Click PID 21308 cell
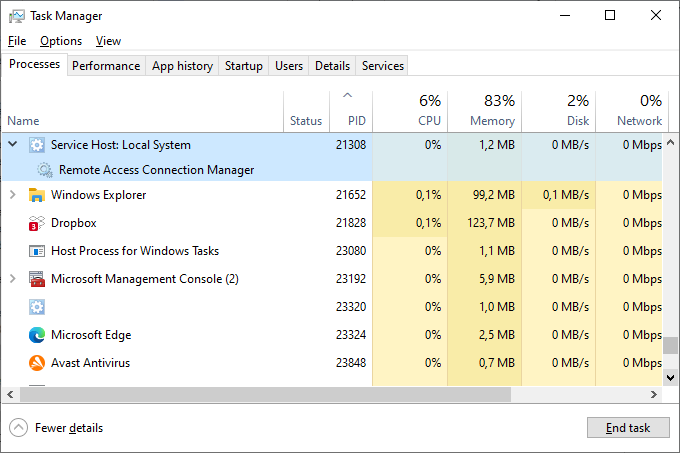This screenshot has height=453, width=680. pos(351,145)
